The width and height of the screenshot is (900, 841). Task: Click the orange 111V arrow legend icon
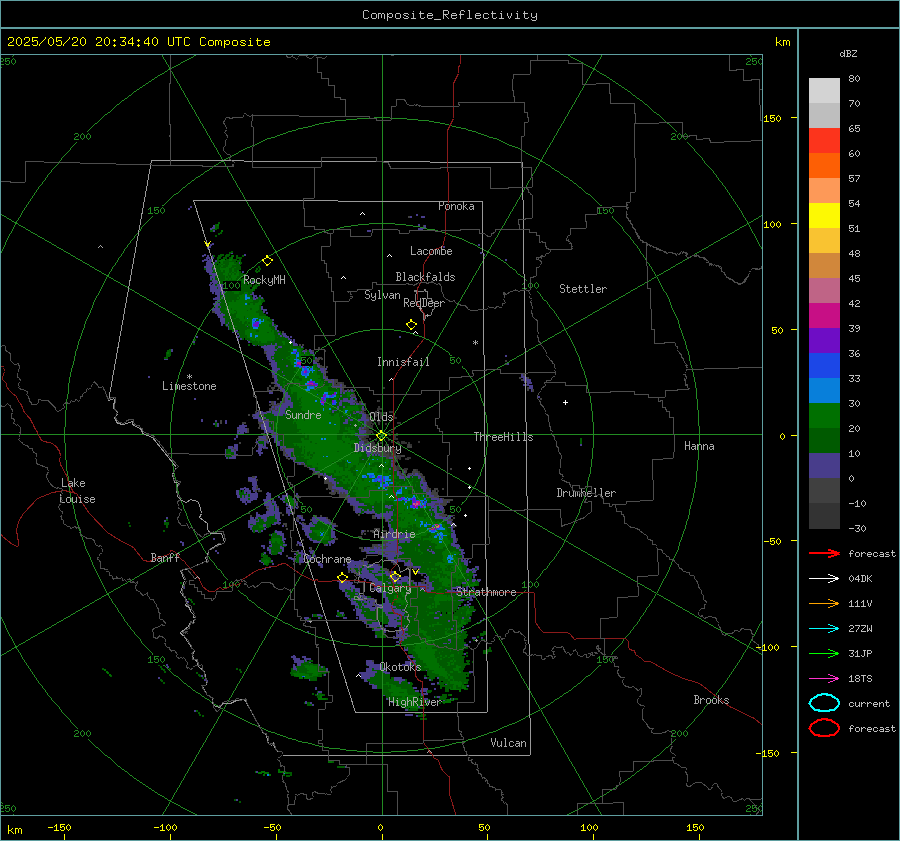[x=824, y=603]
